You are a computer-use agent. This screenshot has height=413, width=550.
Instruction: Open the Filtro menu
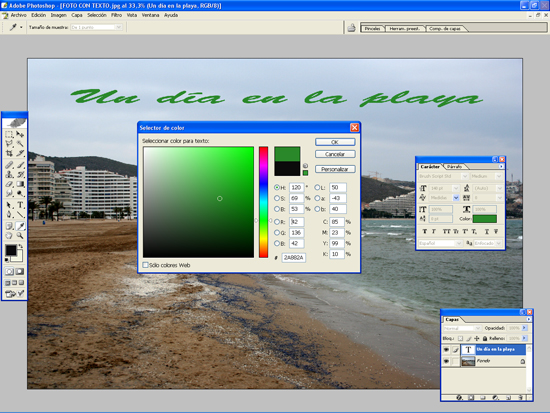click(x=116, y=15)
